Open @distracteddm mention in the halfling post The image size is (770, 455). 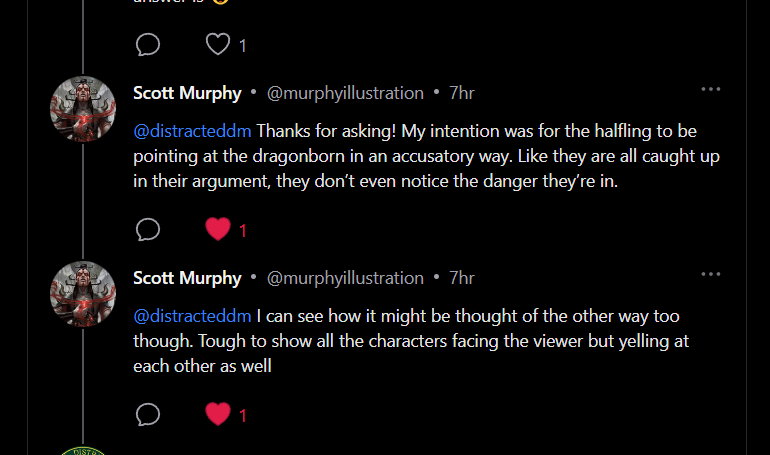(x=192, y=131)
